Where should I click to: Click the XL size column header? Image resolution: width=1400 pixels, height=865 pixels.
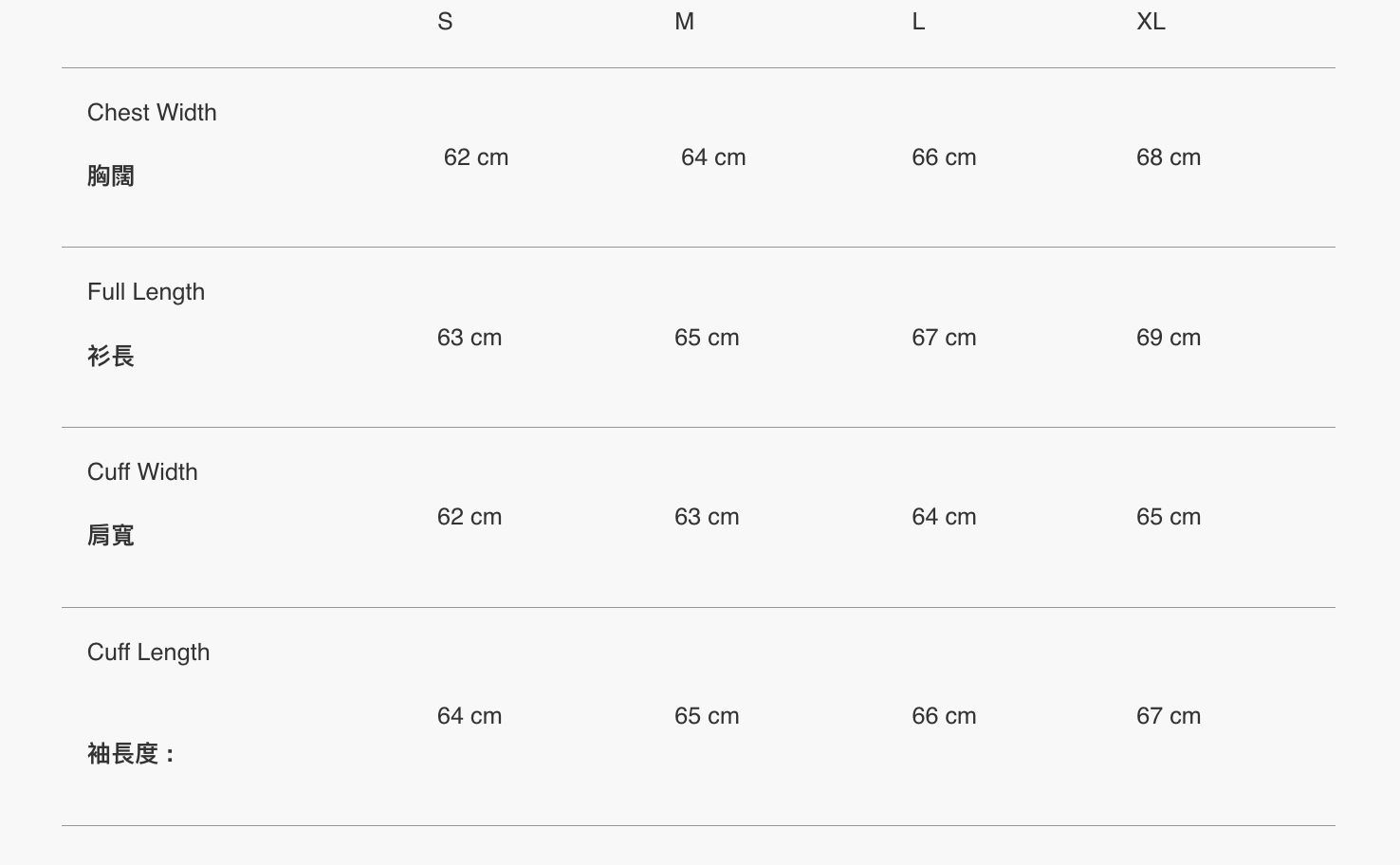1151,22
